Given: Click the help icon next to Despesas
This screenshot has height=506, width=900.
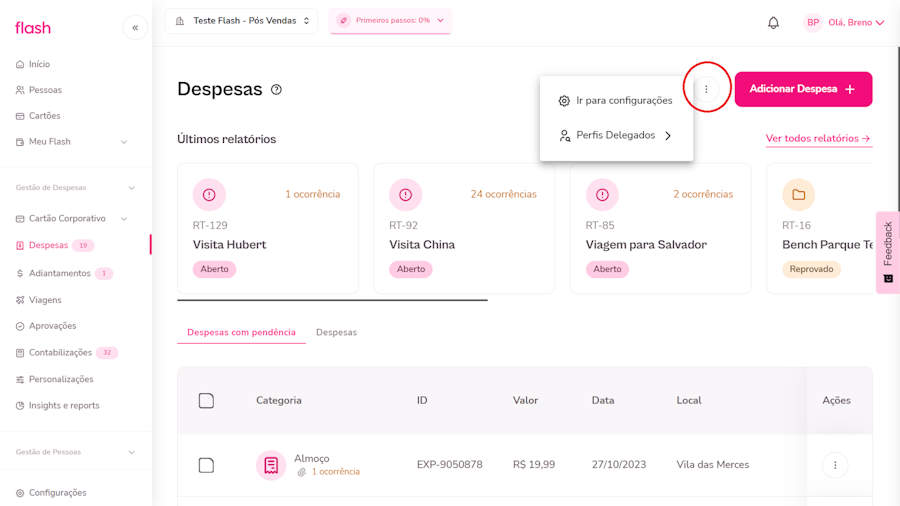Looking at the screenshot, I should click(x=276, y=89).
